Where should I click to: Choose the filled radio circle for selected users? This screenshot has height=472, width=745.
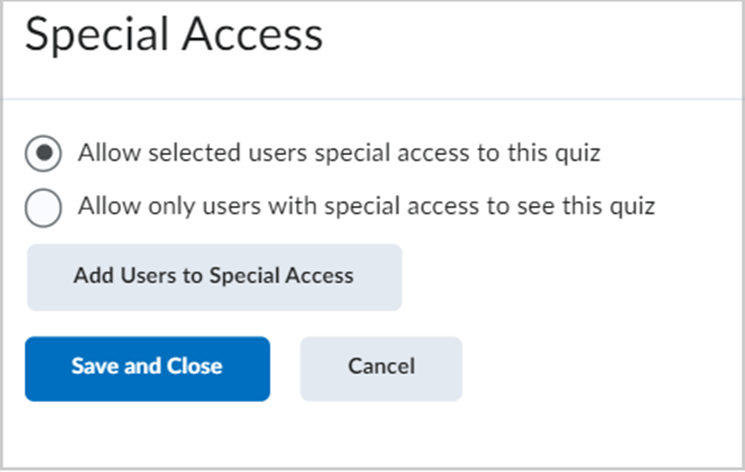coord(43,153)
